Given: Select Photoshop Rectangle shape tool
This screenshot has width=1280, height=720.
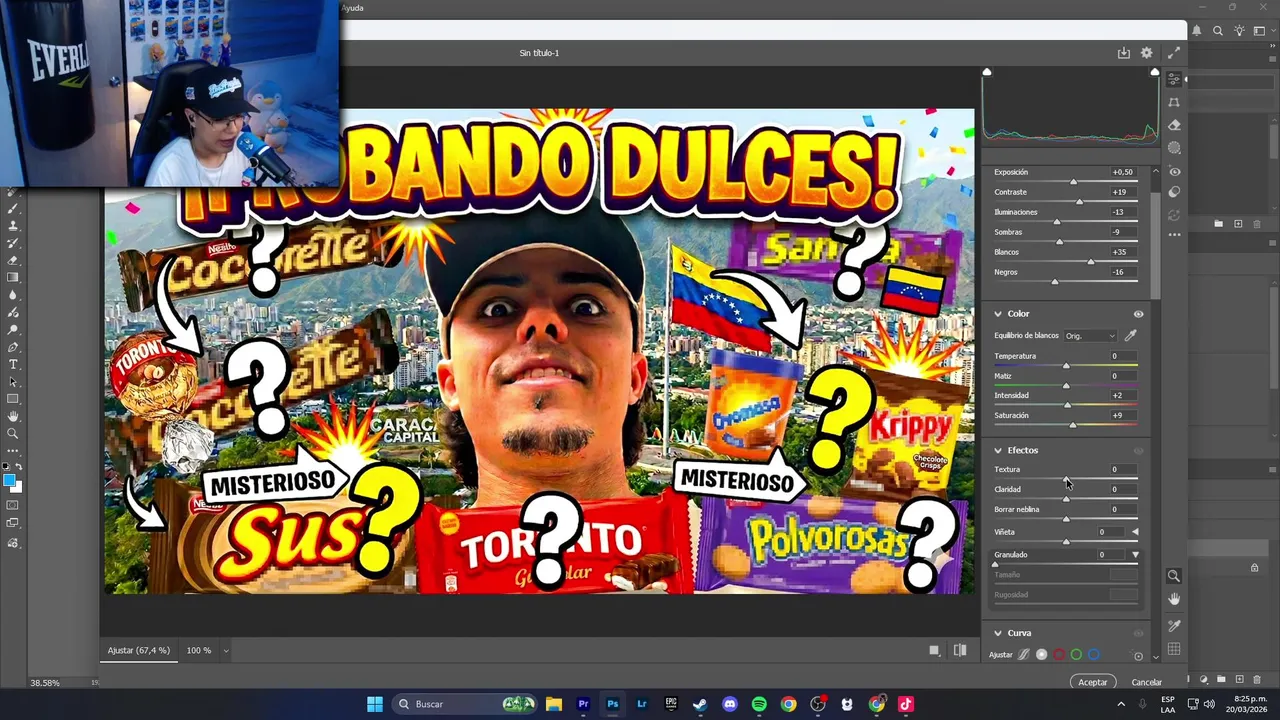Looking at the screenshot, I should coord(13,399).
